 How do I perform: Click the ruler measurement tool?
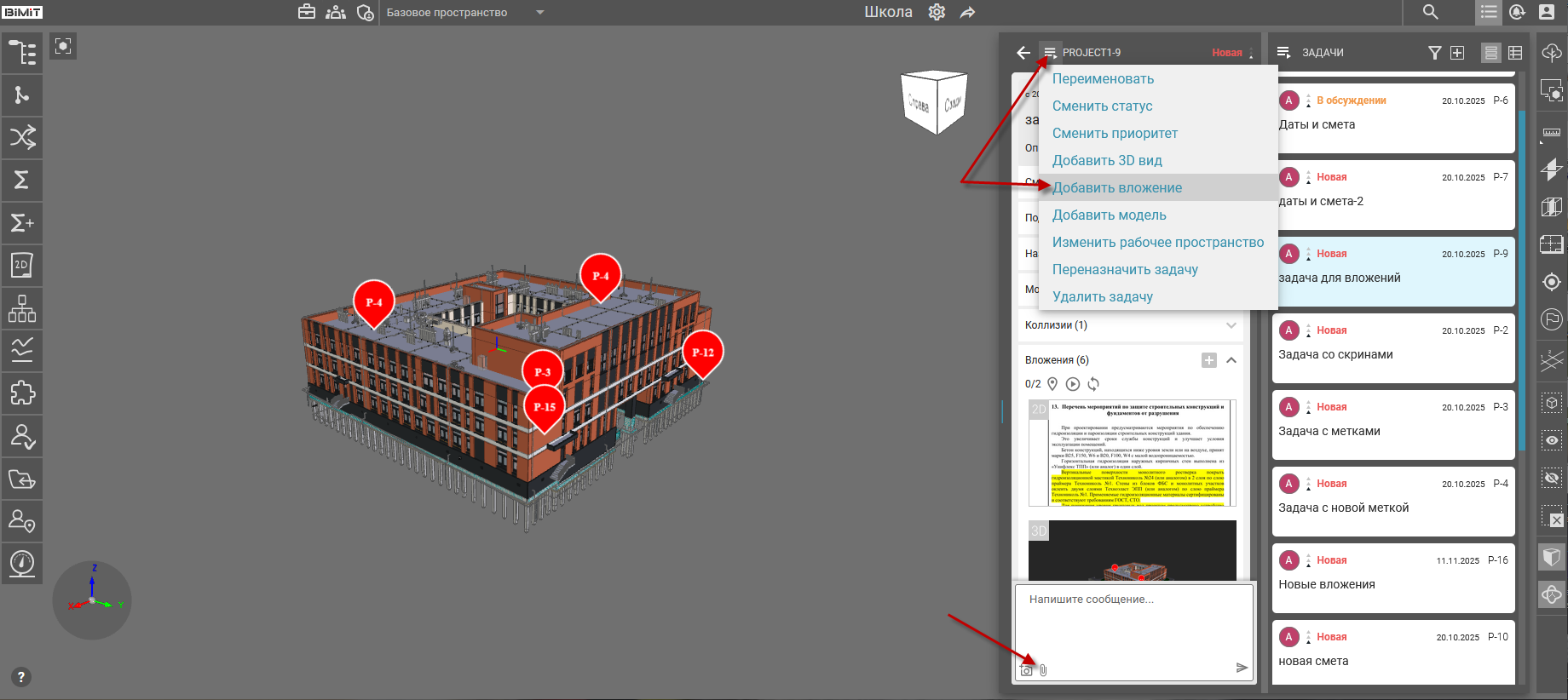pos(1552,133)
